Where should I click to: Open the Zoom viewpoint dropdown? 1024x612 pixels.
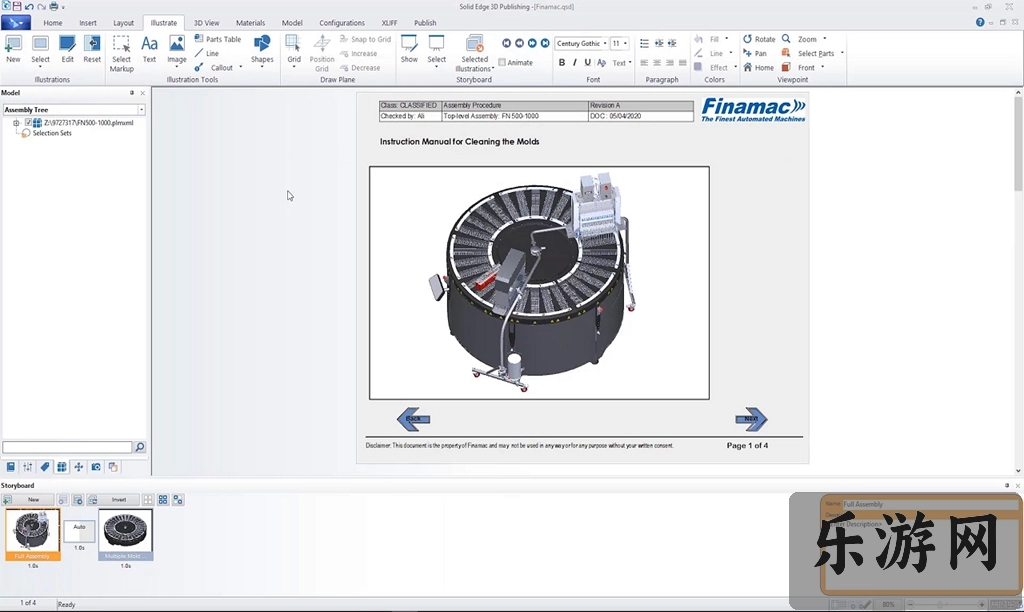tap(825, 39)
